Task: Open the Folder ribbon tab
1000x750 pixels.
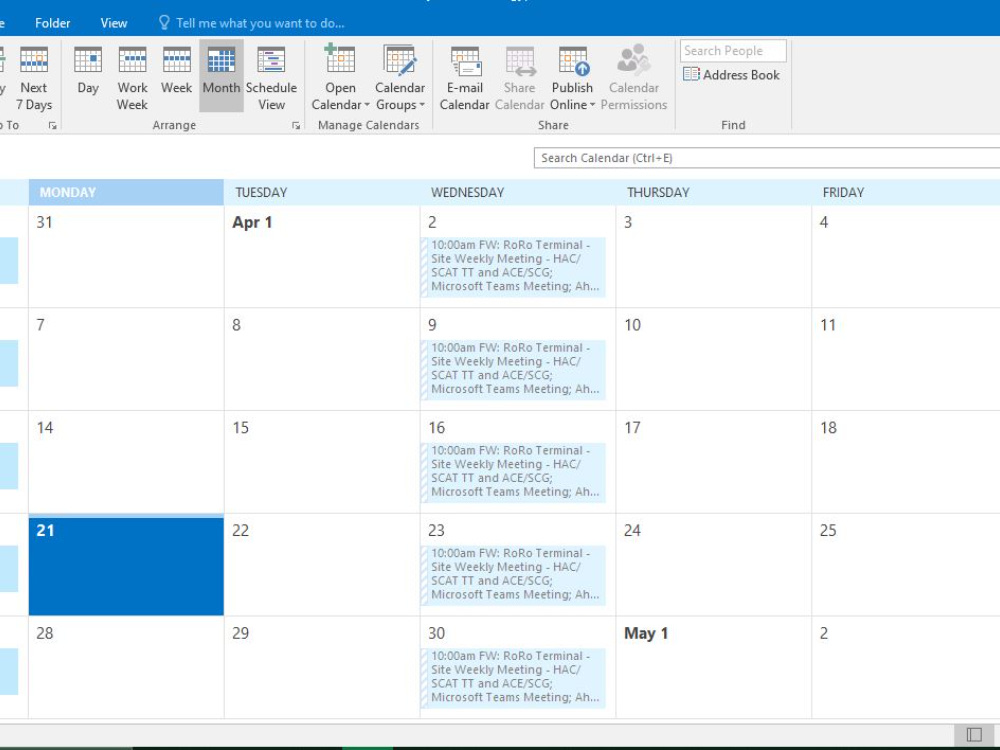Action: pyautogui.click(x=52, y=23)
